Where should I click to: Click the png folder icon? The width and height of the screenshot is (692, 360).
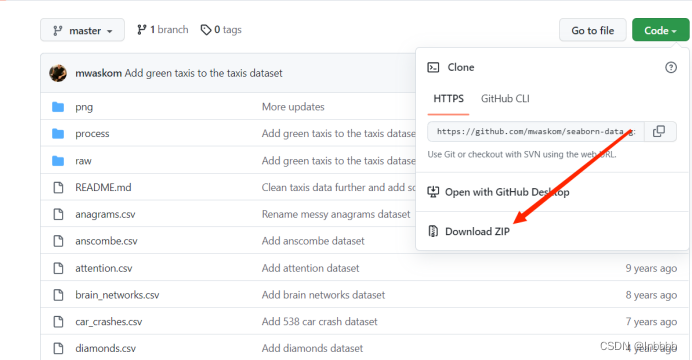click(x=58, y=107)
